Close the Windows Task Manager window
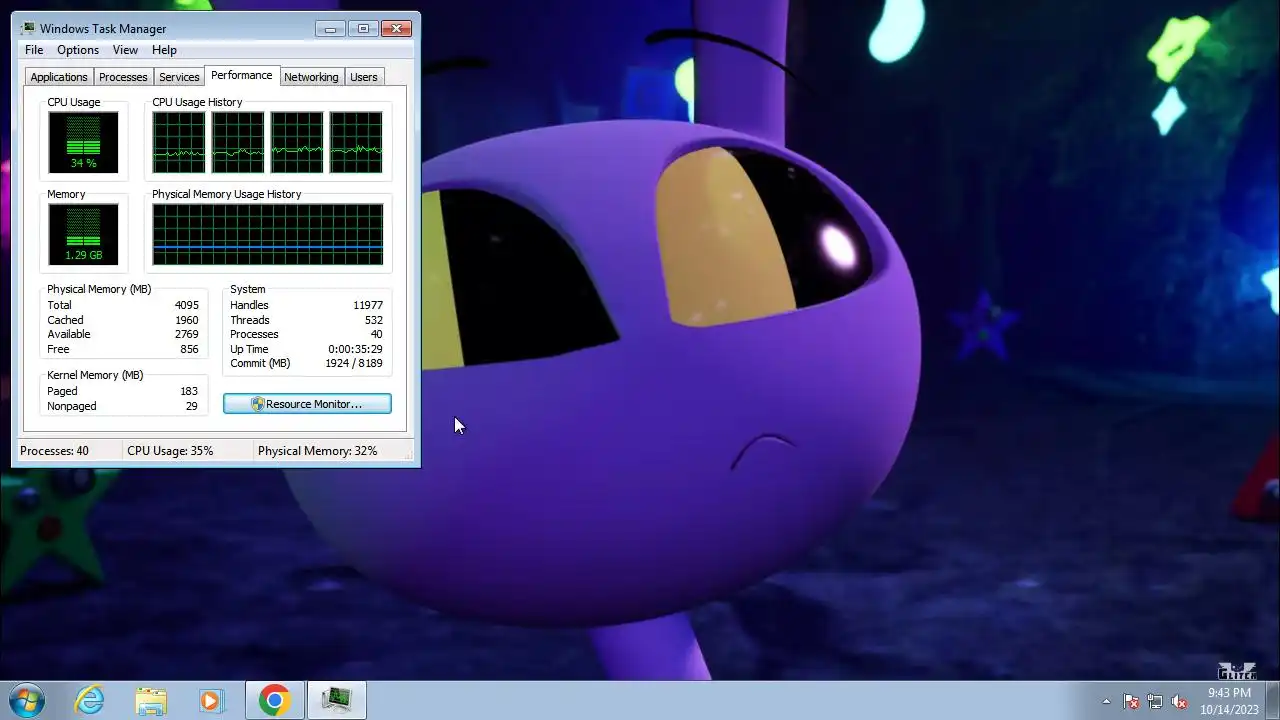1280x720 pixels. click(397, 28)
